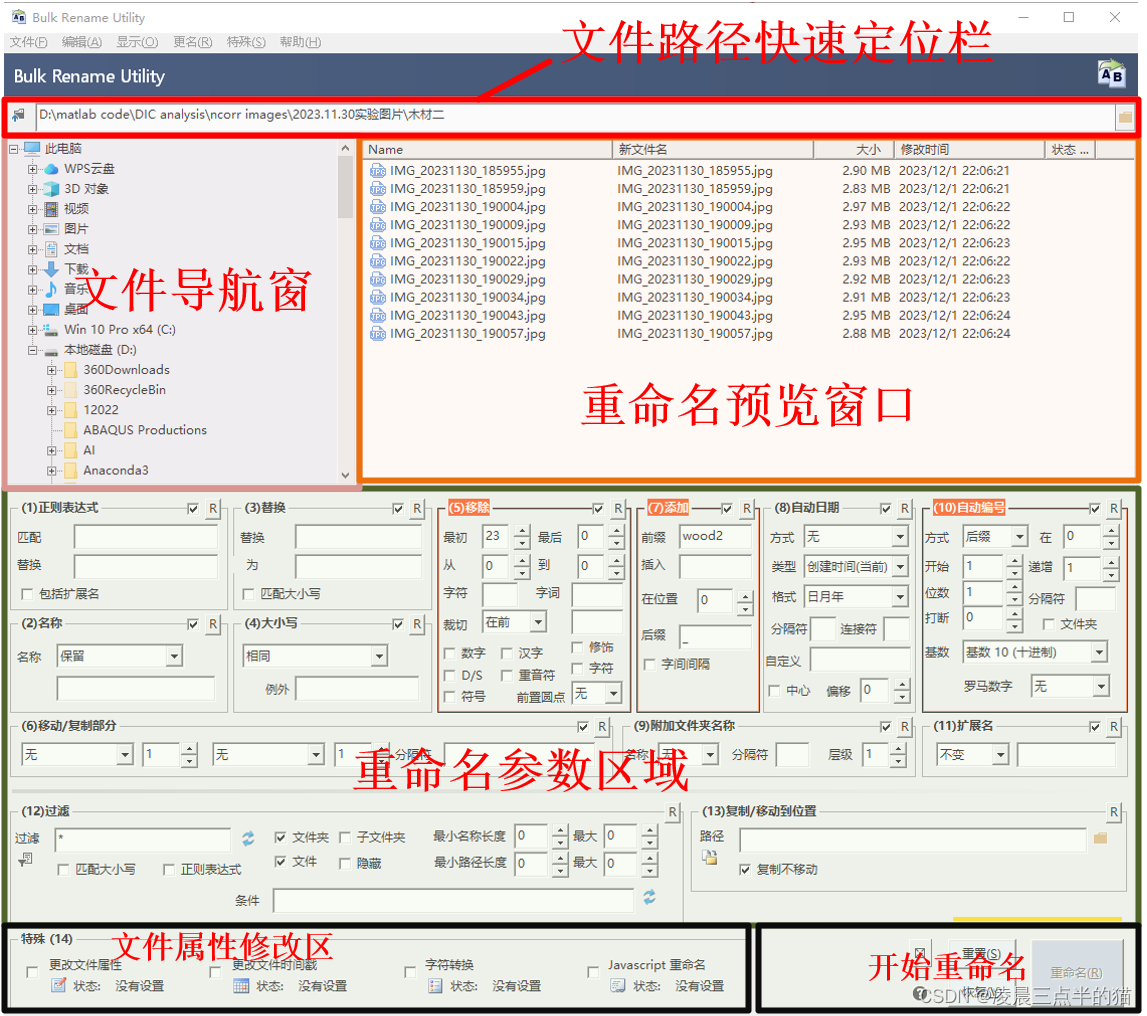Click JPG icon of IMG_20231130_190057.jpg
The image size is (1147, 1016).
tap(377, 334)
